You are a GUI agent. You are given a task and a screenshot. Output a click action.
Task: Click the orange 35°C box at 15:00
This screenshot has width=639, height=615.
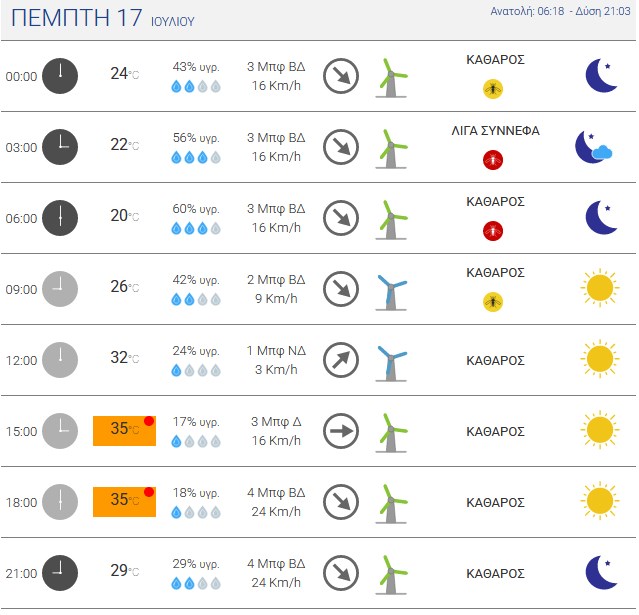tap(124, 431)
